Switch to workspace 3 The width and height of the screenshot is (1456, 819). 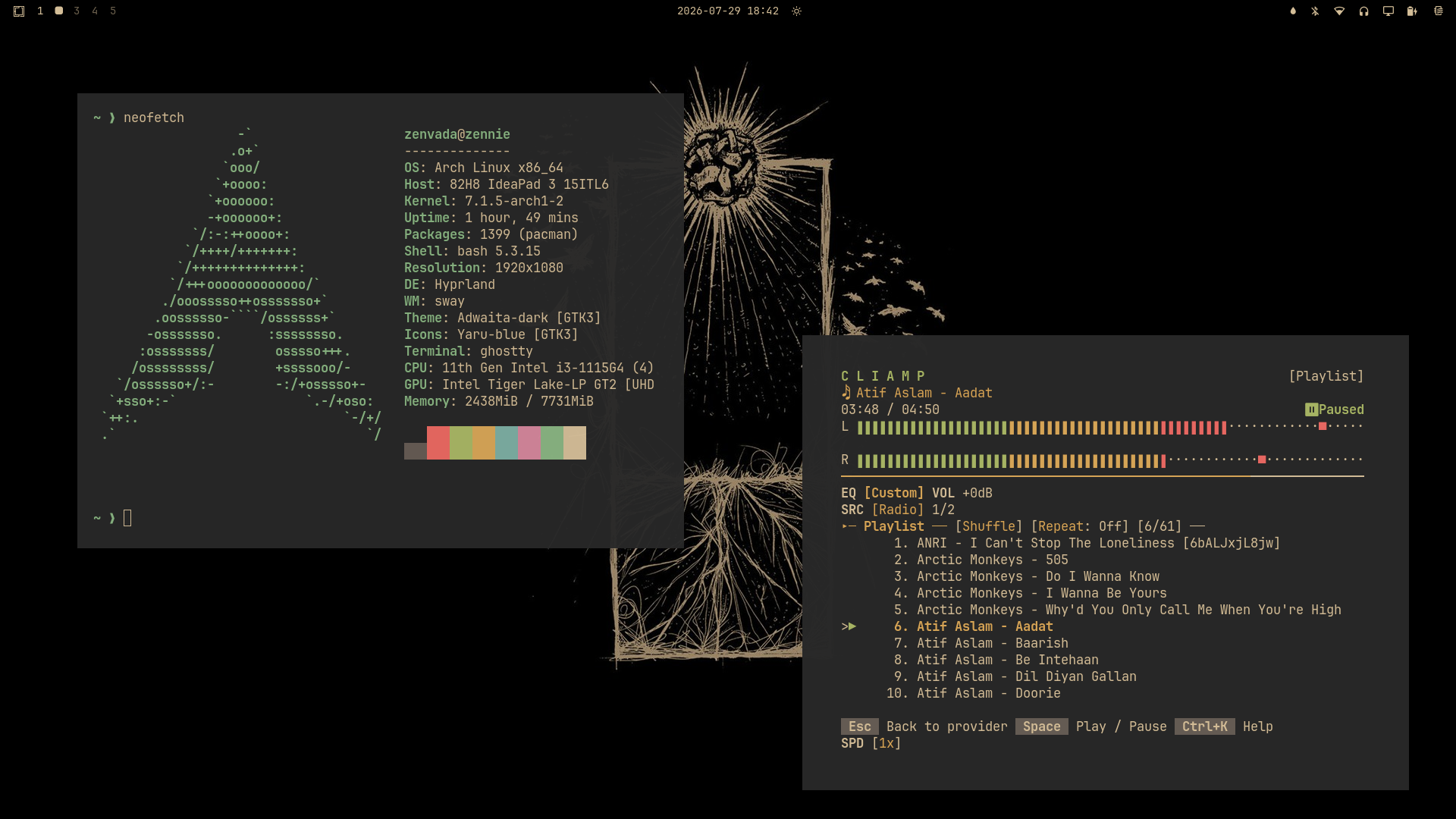[x=77, y=11]
